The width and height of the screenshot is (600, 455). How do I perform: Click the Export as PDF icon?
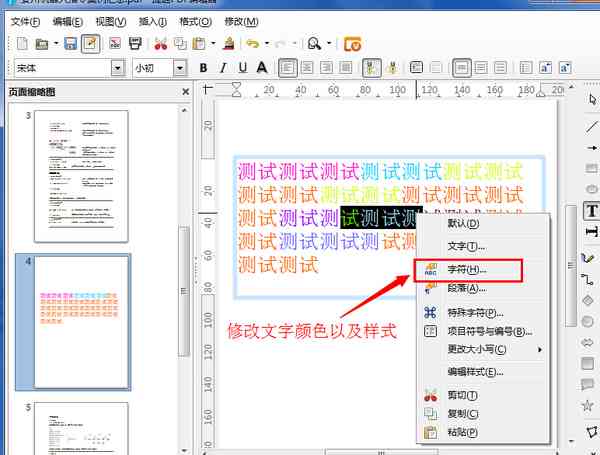pos(115,44)
